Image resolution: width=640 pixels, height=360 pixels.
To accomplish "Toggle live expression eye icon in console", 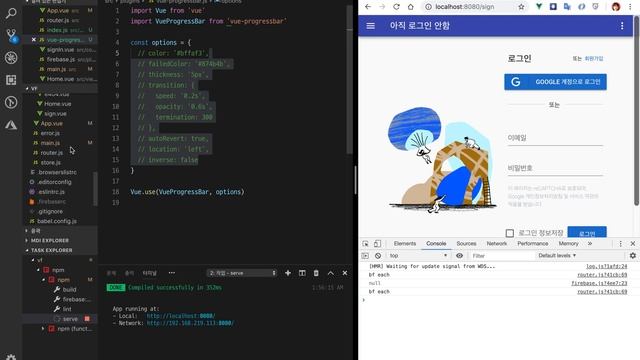I will click(460, 256).
